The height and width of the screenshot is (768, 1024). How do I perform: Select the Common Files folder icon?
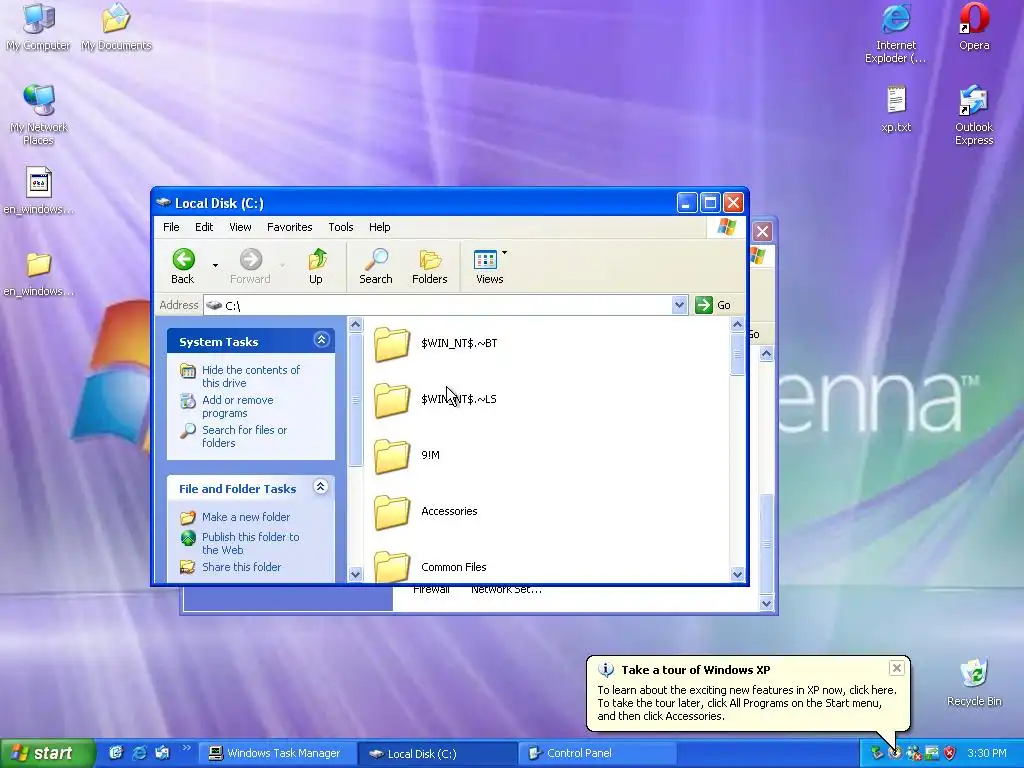[x=392, y=566]
